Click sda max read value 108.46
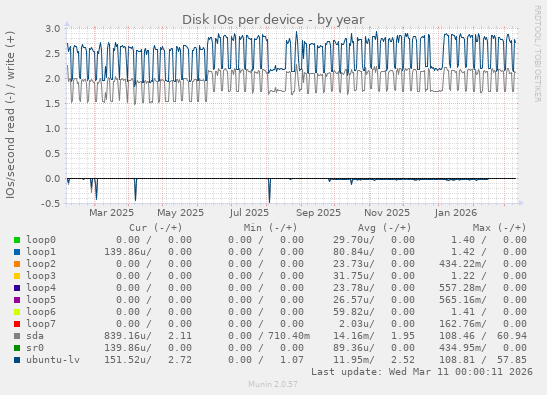 click(457, 336)
